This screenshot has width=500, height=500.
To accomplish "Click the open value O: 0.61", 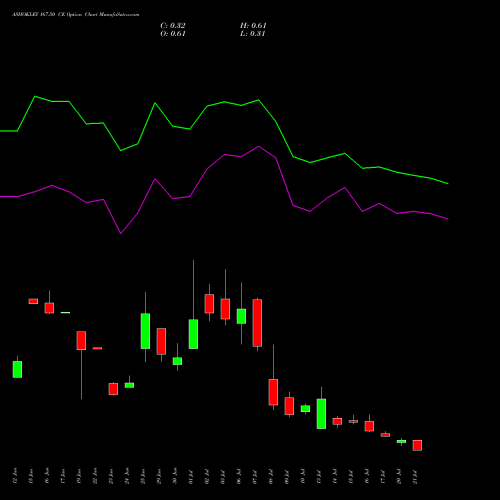I will point(173,34).
